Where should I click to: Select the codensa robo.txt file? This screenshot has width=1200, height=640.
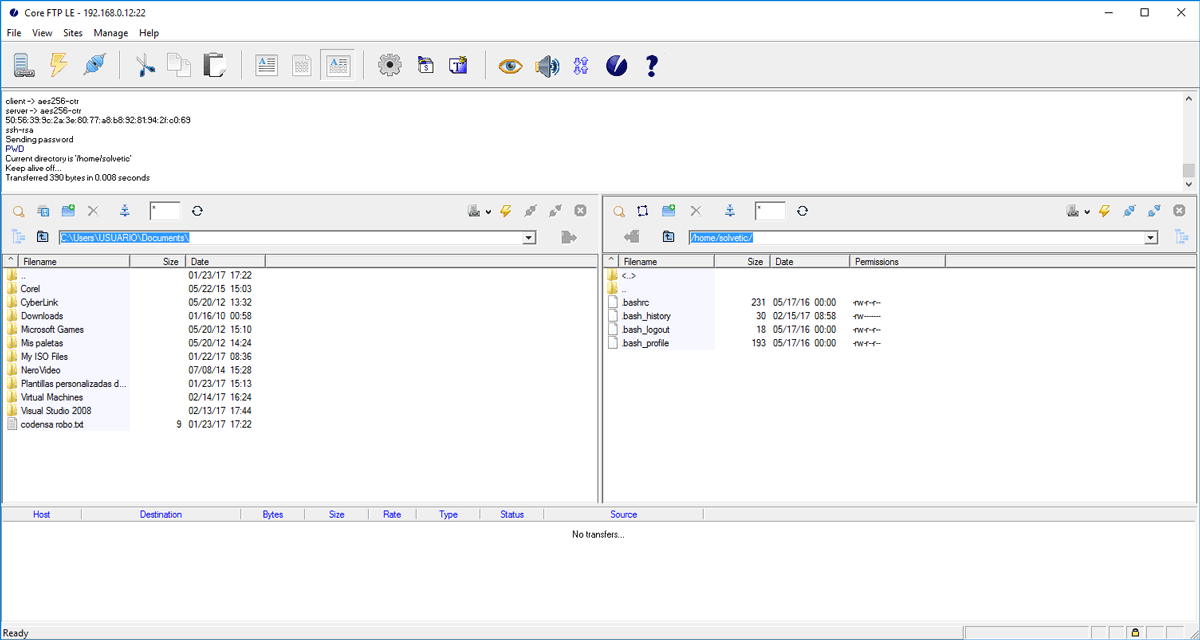tap(52, 424)
